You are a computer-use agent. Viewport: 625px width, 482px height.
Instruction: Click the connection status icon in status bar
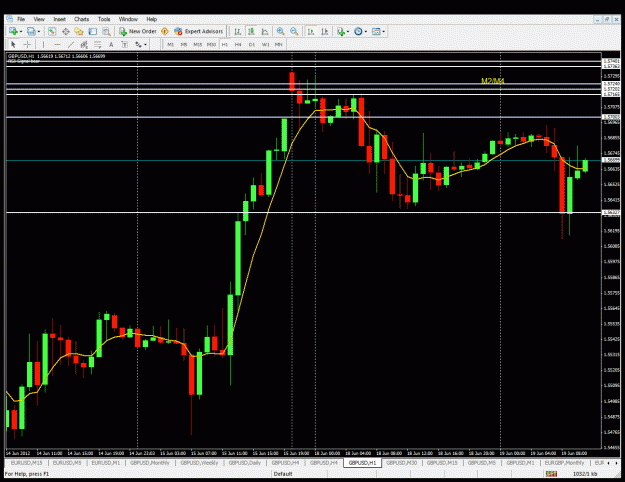pyautogui.click(x=552, y=474)
